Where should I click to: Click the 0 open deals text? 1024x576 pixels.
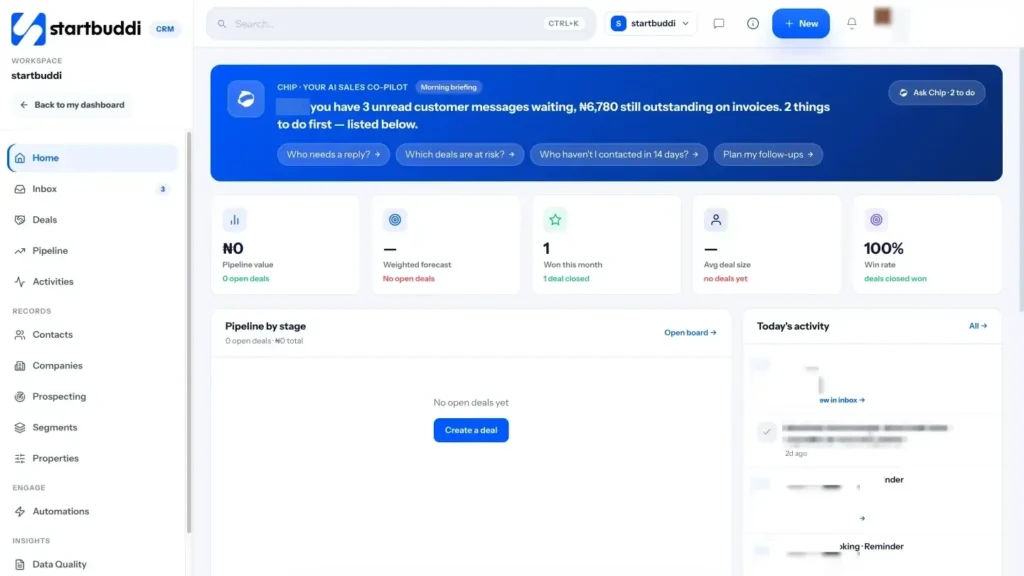[246, 279]
